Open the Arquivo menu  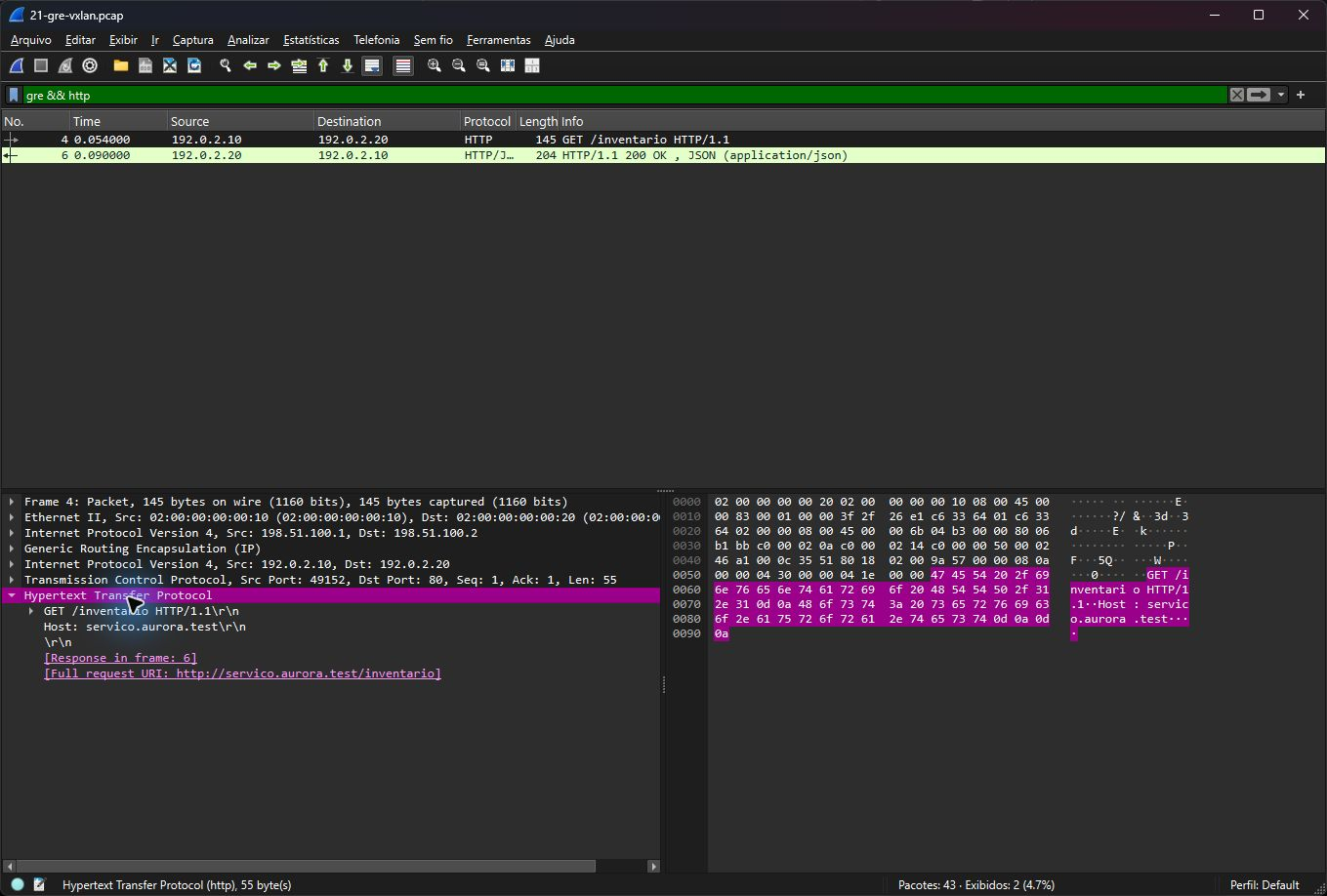click(x=30, y=40)
